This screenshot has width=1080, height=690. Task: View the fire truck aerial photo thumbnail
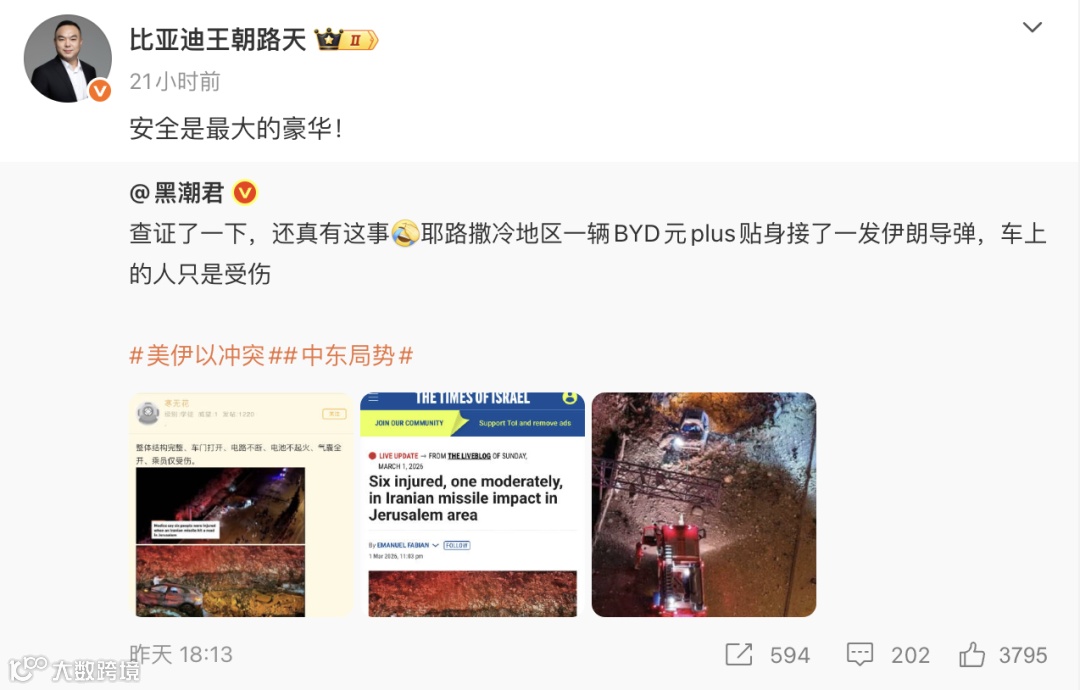[x=704, y=505]
